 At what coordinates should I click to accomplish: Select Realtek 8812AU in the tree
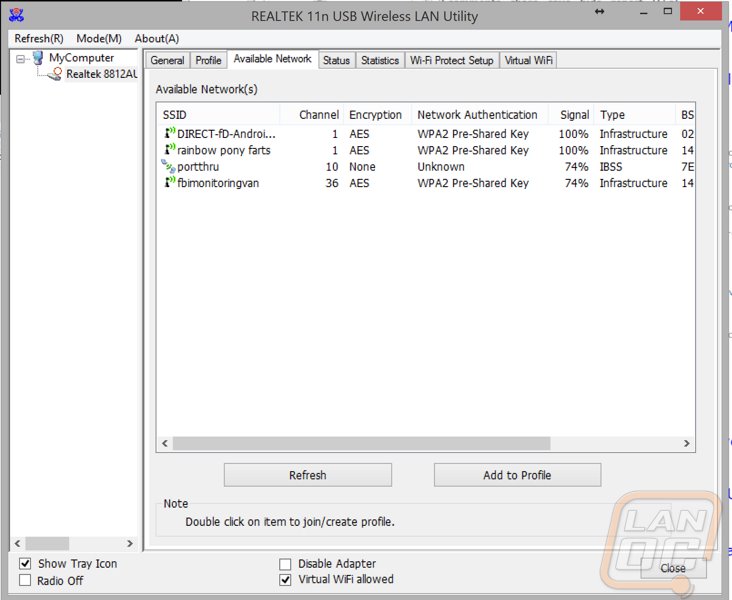(101, 74)
